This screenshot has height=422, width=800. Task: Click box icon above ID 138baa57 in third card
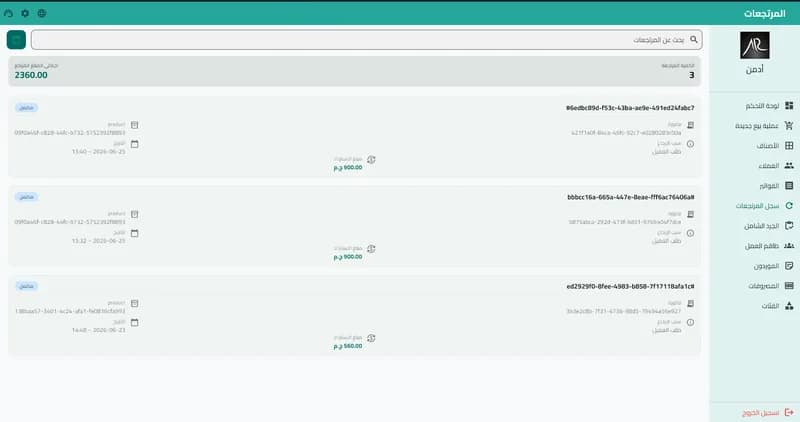click(135, 304)
